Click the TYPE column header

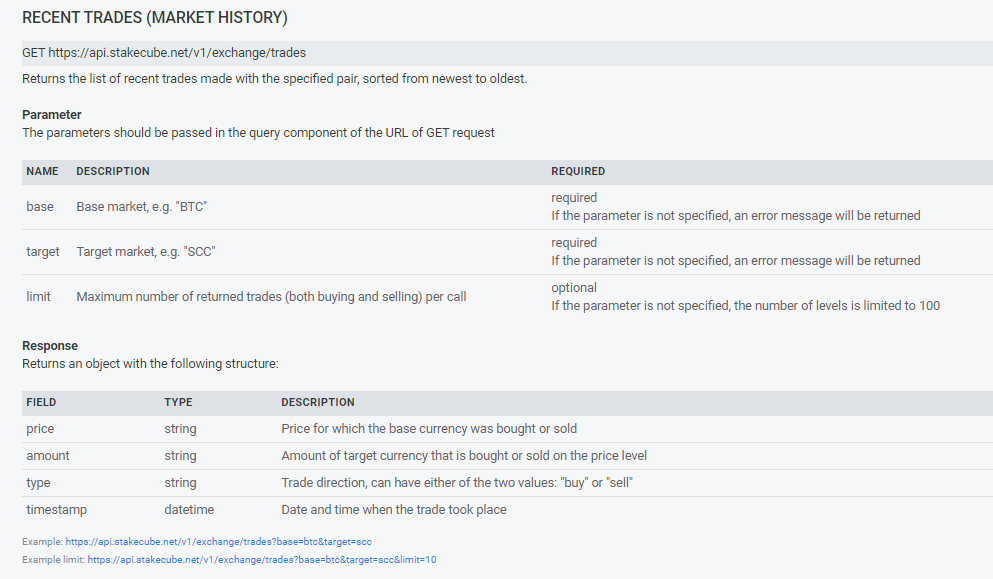coord(178,402)
